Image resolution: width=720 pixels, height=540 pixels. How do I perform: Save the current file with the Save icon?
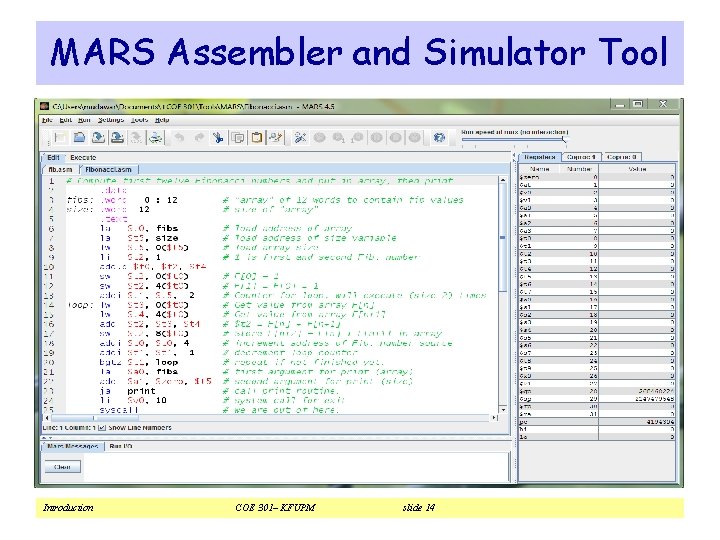pos(98,137)
